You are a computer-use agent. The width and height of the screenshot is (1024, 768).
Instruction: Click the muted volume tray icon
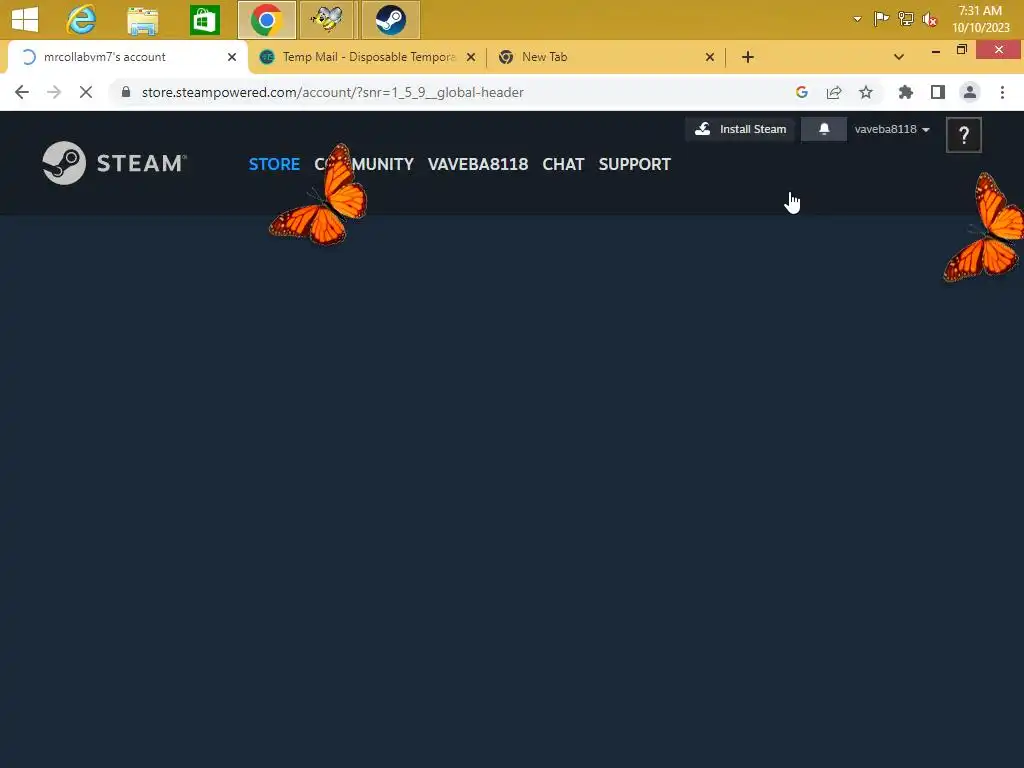(929, 20)
